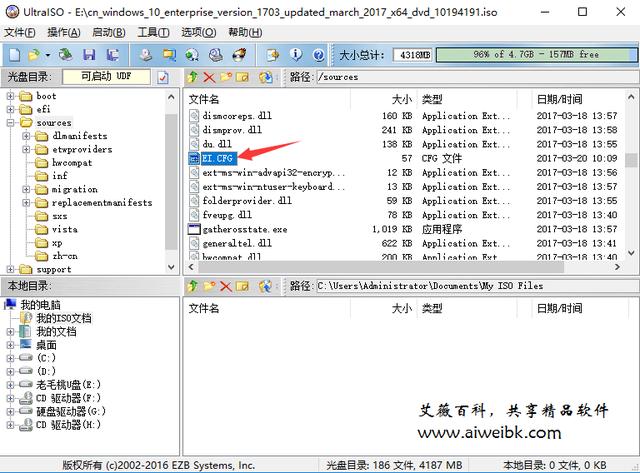Click the Open CD/DVD toolbar icon
The image size is (640, 473).
click(65, 54)
